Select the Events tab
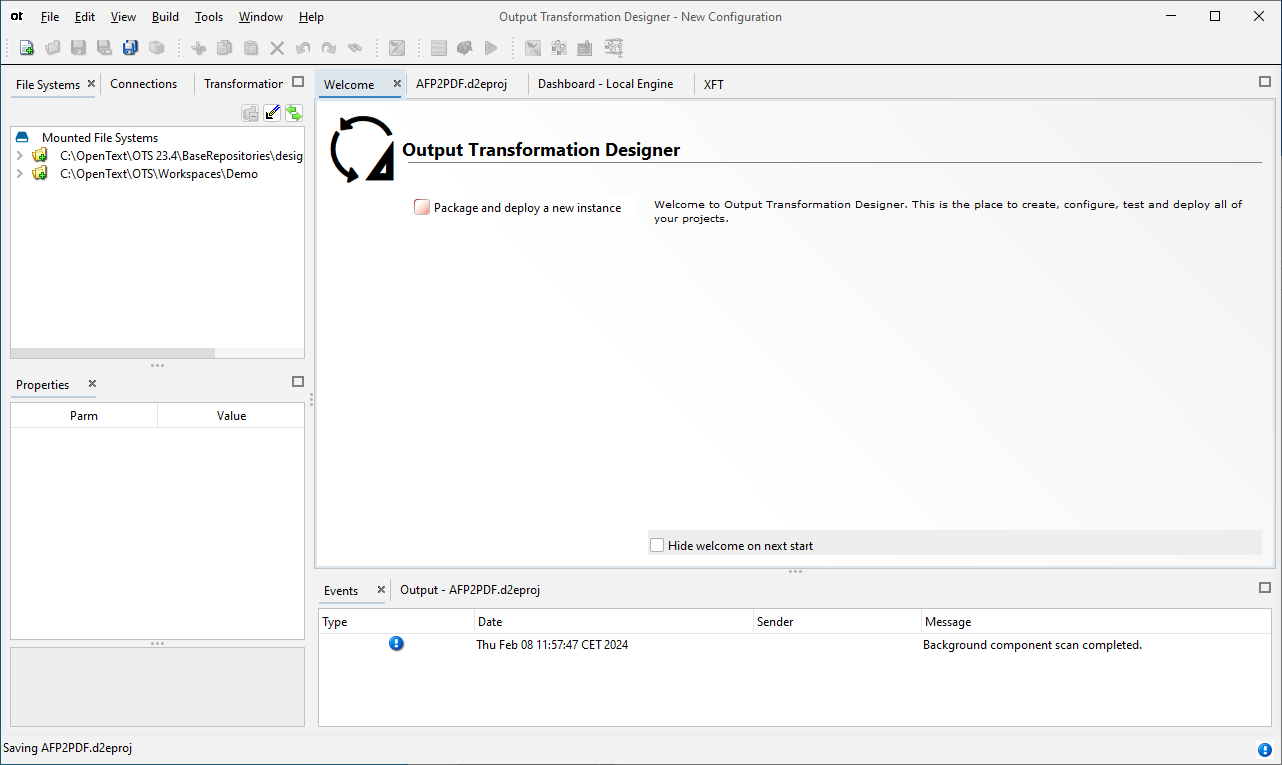Image resolution: width=1282 pixels, height=765 pixels. pyautogui.click(x=341, y=591)
